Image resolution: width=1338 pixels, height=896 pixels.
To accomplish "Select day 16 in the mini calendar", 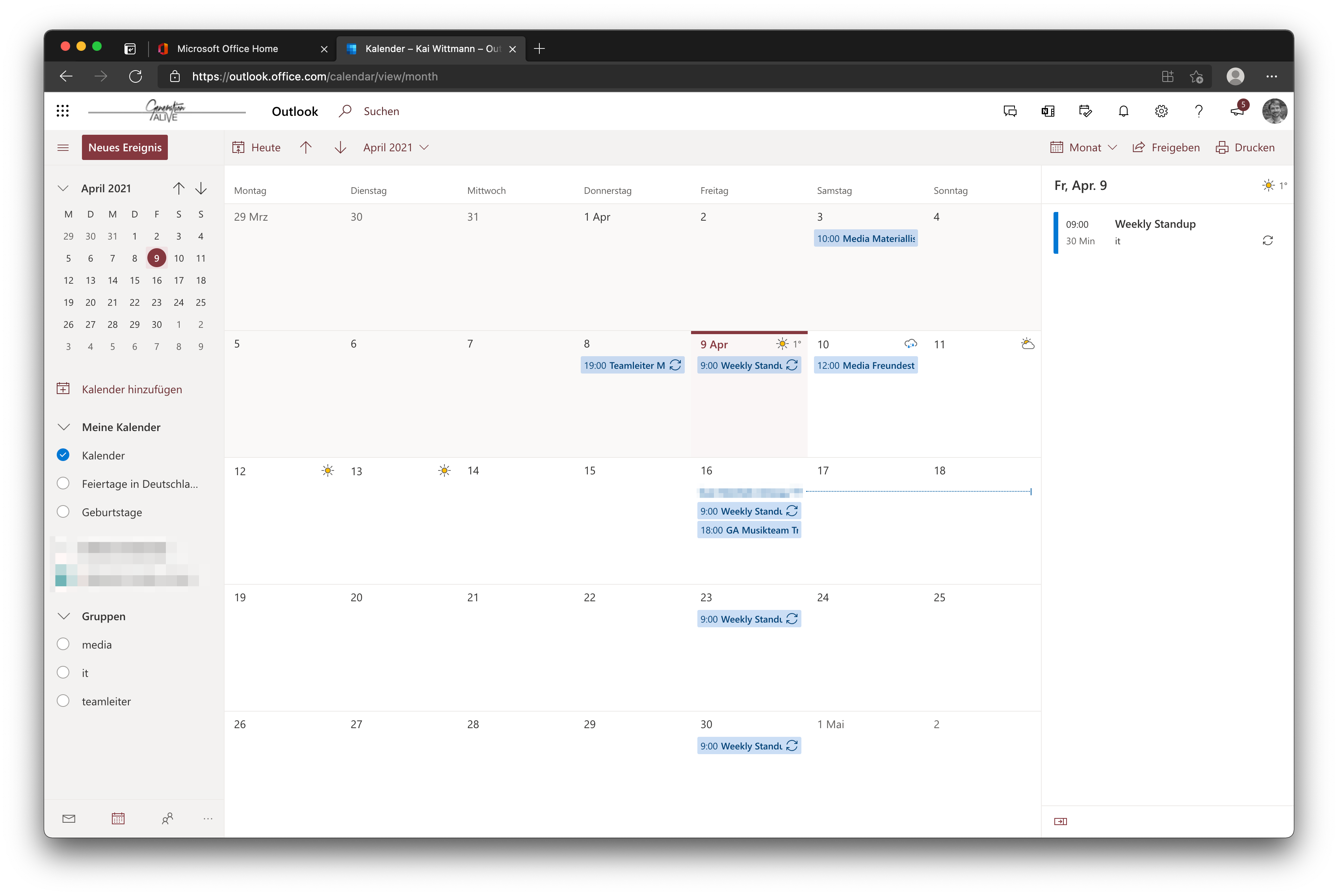I will coord(156,280).
